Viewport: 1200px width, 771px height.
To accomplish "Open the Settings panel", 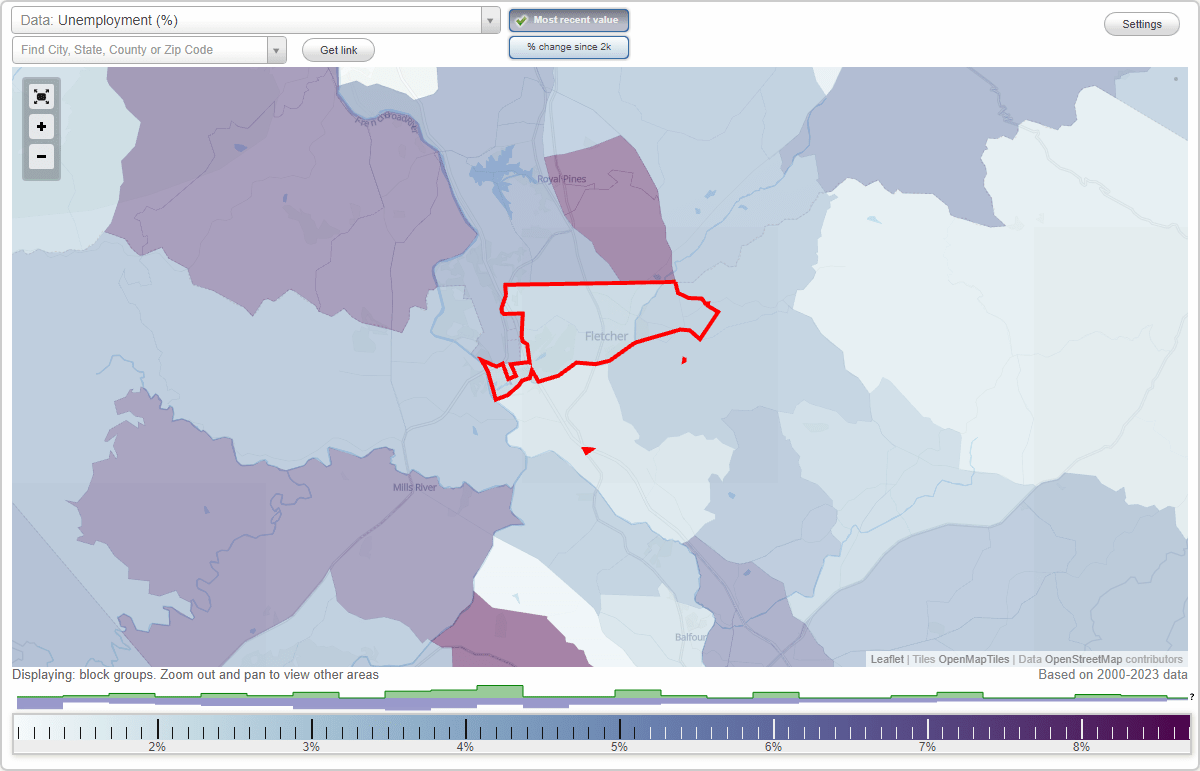I will pos(1141,23).
